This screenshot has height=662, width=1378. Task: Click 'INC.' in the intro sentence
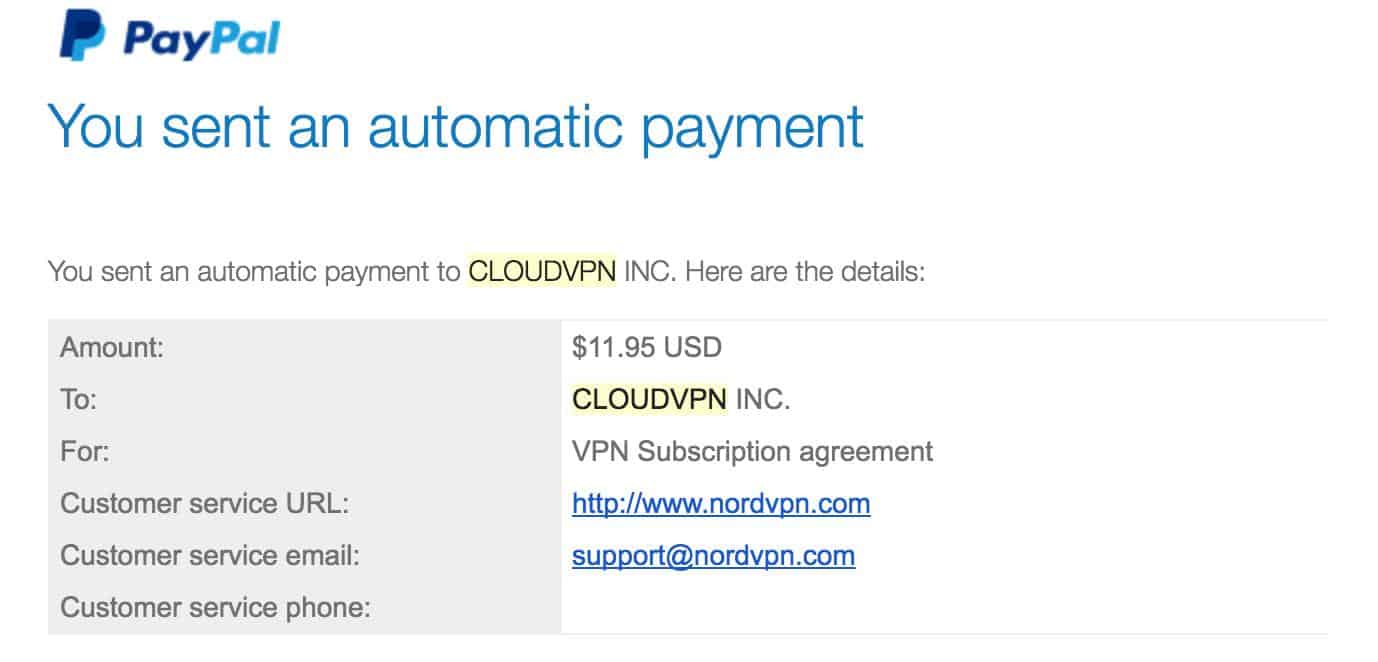[650, 271]
